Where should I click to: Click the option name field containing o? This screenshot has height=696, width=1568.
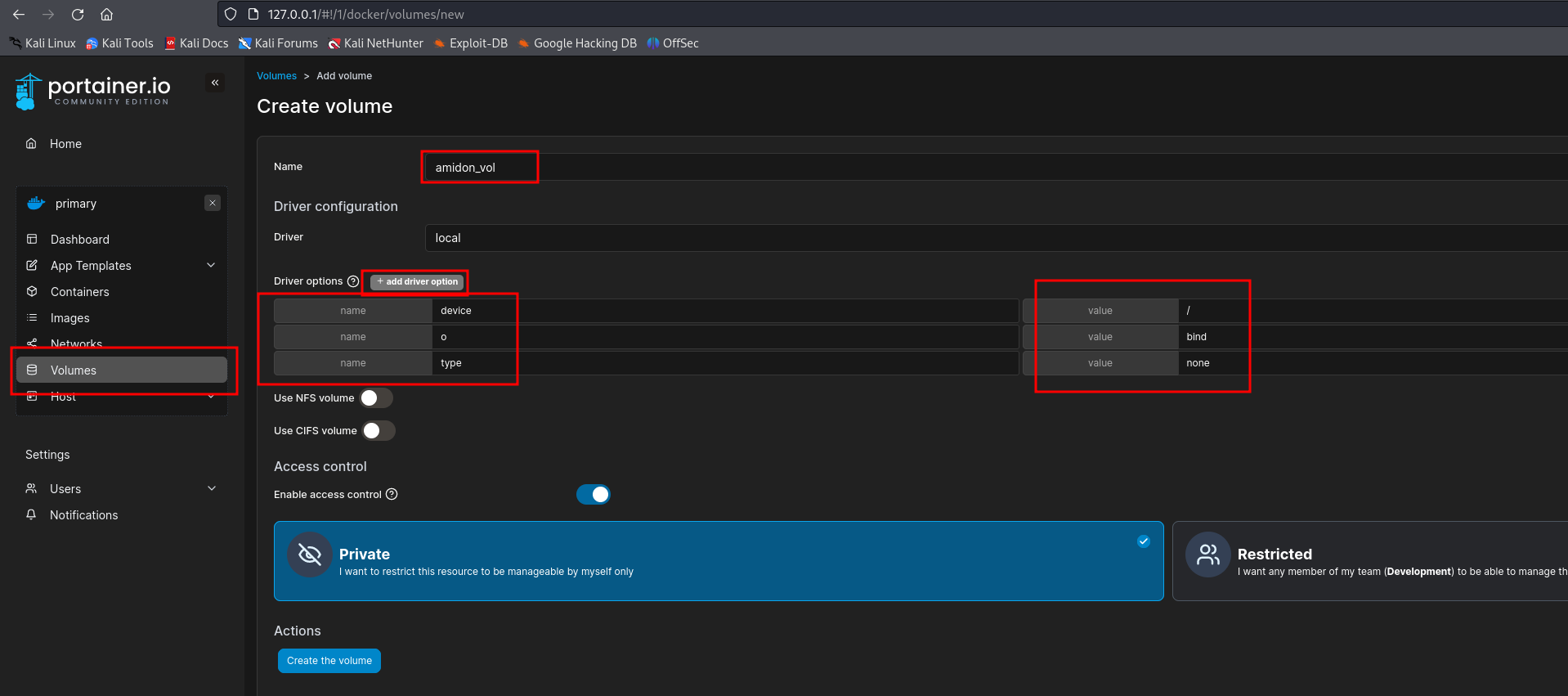[x=725, y=337]
